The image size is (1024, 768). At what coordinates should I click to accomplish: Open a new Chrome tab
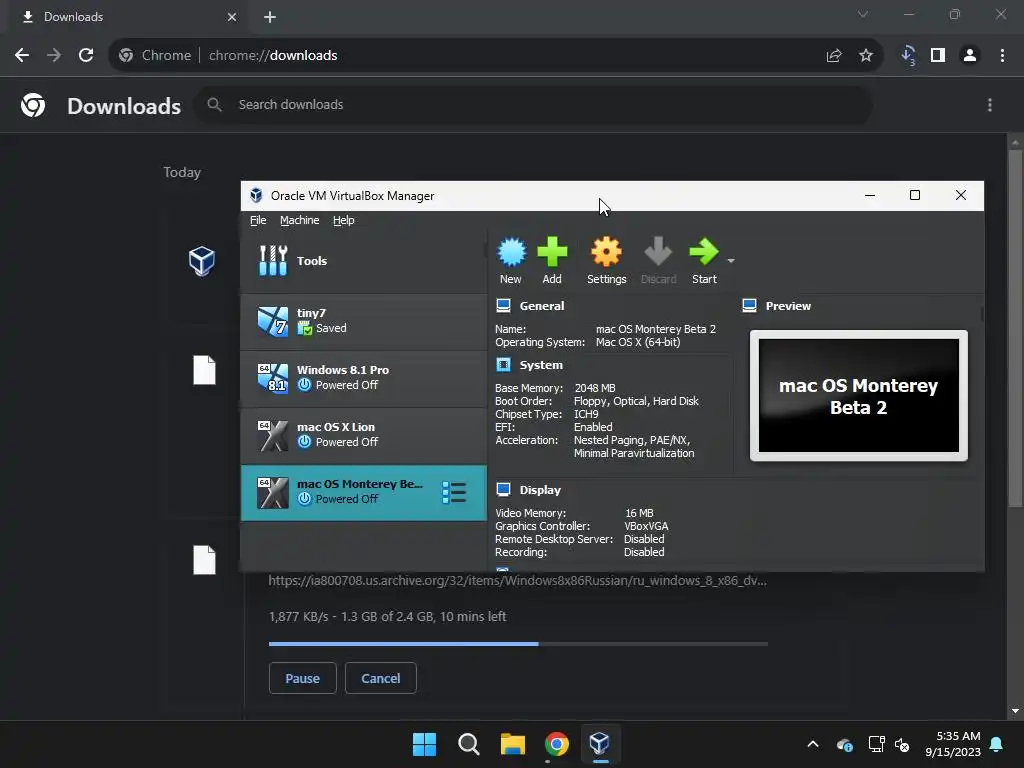pyautogui.click(x=270, y=17)
